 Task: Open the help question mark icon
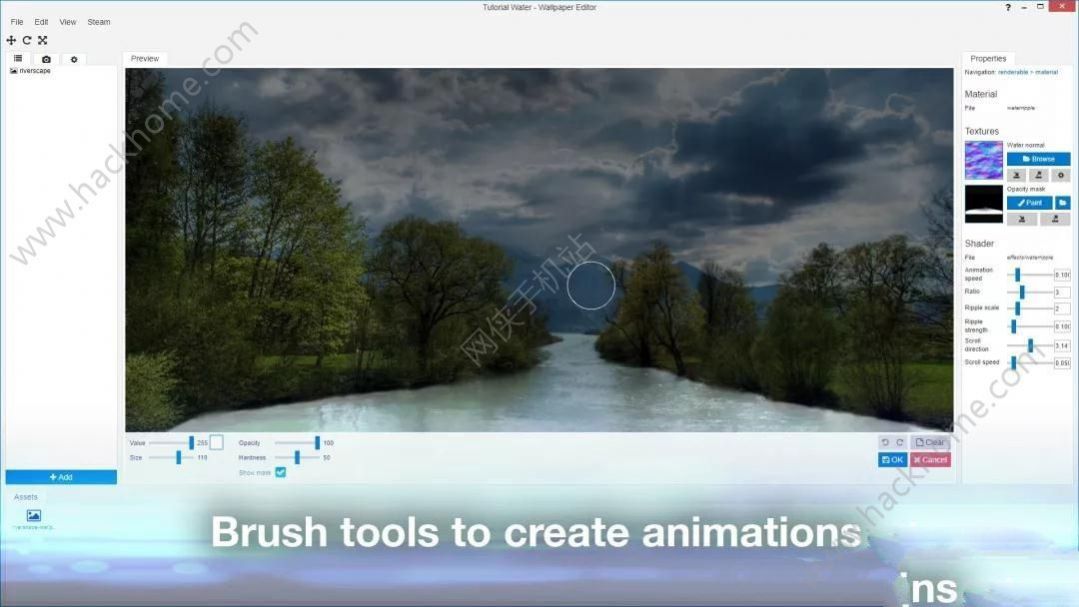tap(1008, 7)
